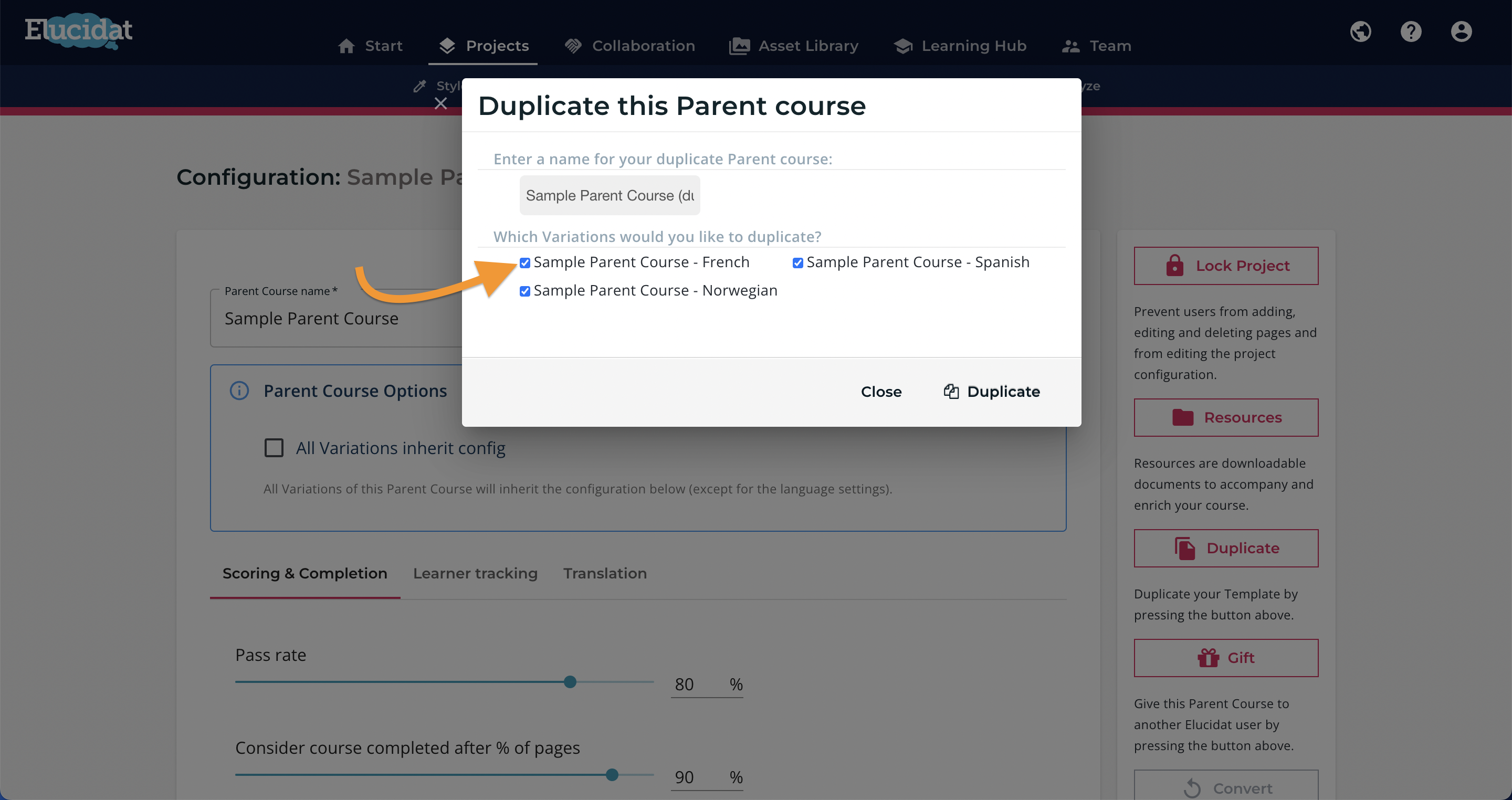The height and width of the screenshot is (800, 1512).
Task: Open the Learning Hub menu item
Action: (960, 46)
